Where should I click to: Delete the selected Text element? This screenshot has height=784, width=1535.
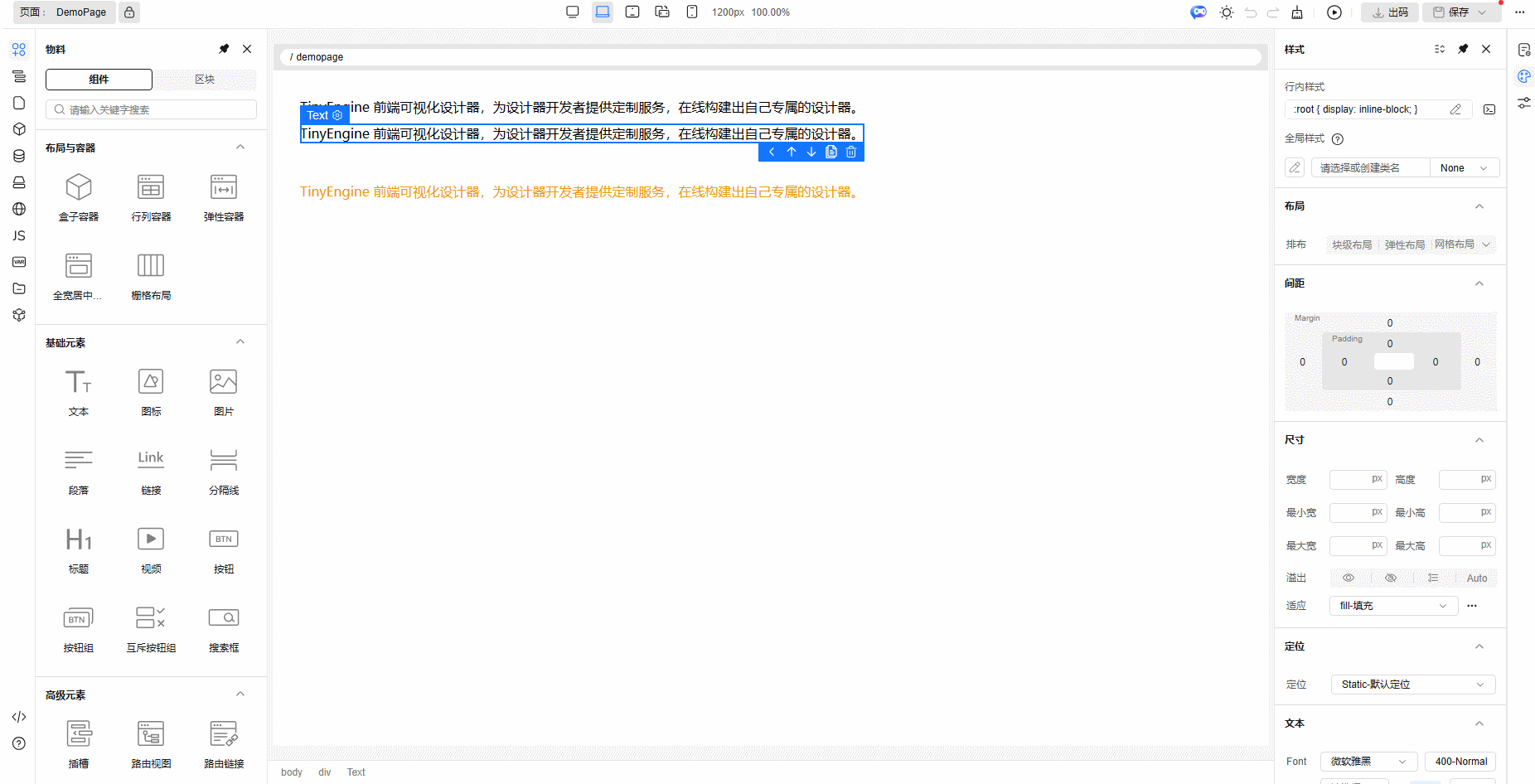pyautogui.click(x=851, y=152)
